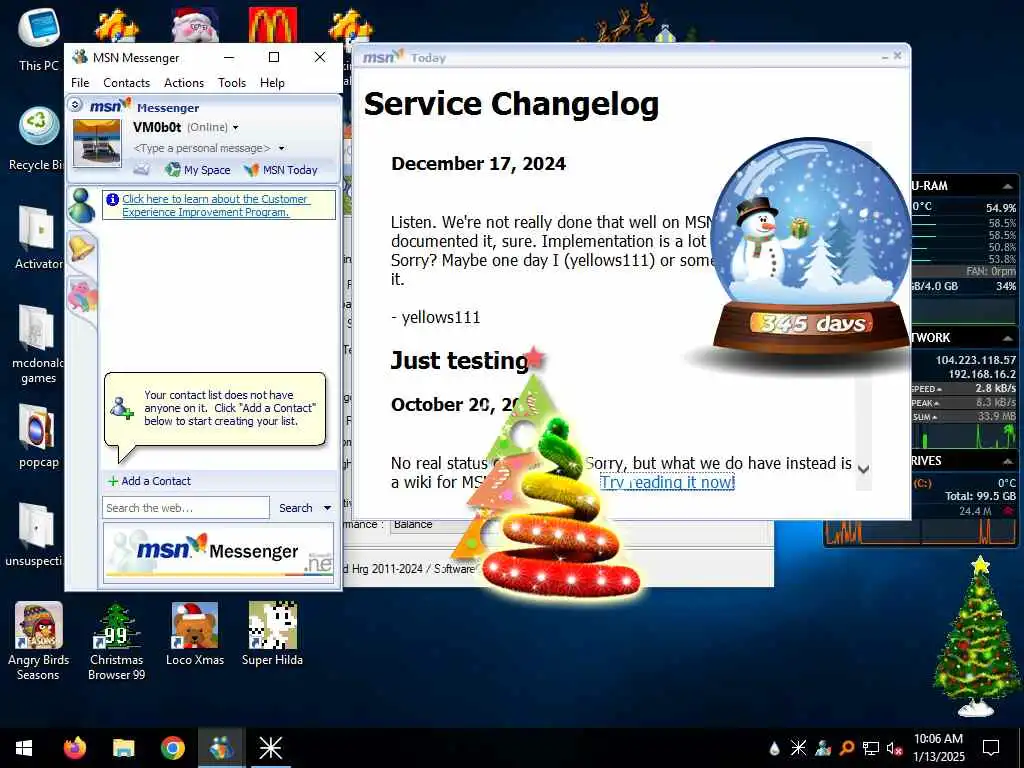
Task: Open the Windows Start menu
Action: pos(24,748)
